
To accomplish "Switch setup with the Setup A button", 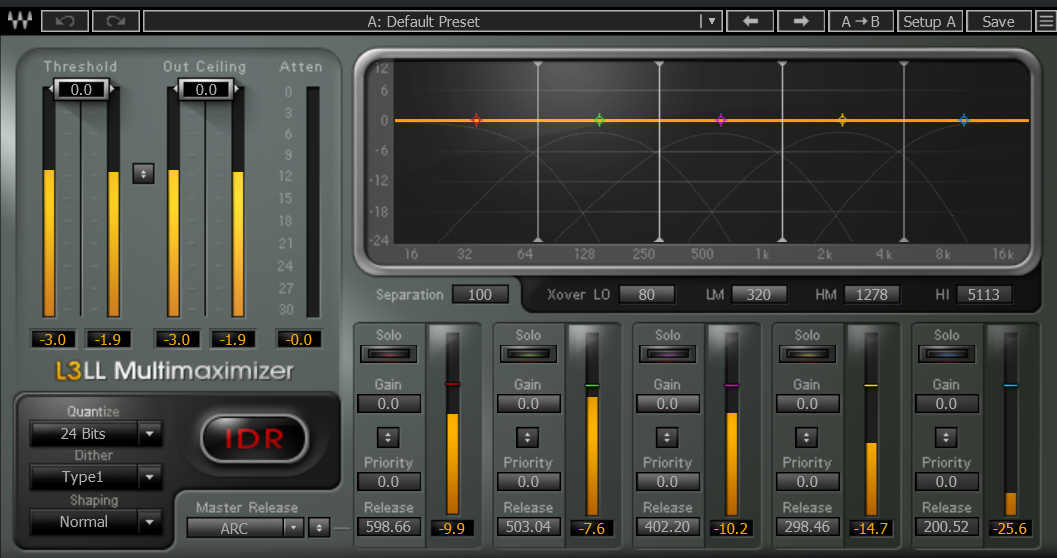I will click(x=930, y=21).
